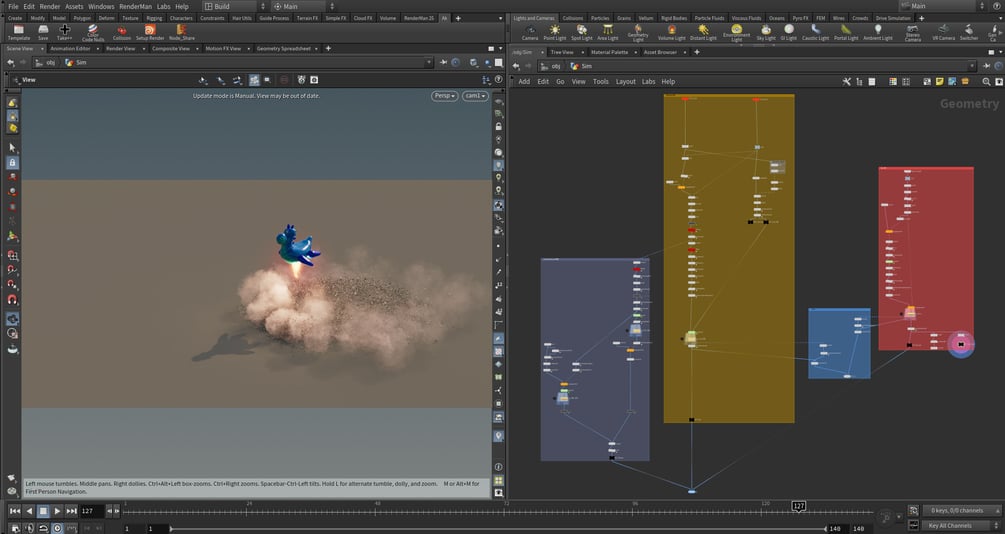Open the cam1 camera dropdown
The height and width of the screenshot is (534, 1005).
[475, 96]
